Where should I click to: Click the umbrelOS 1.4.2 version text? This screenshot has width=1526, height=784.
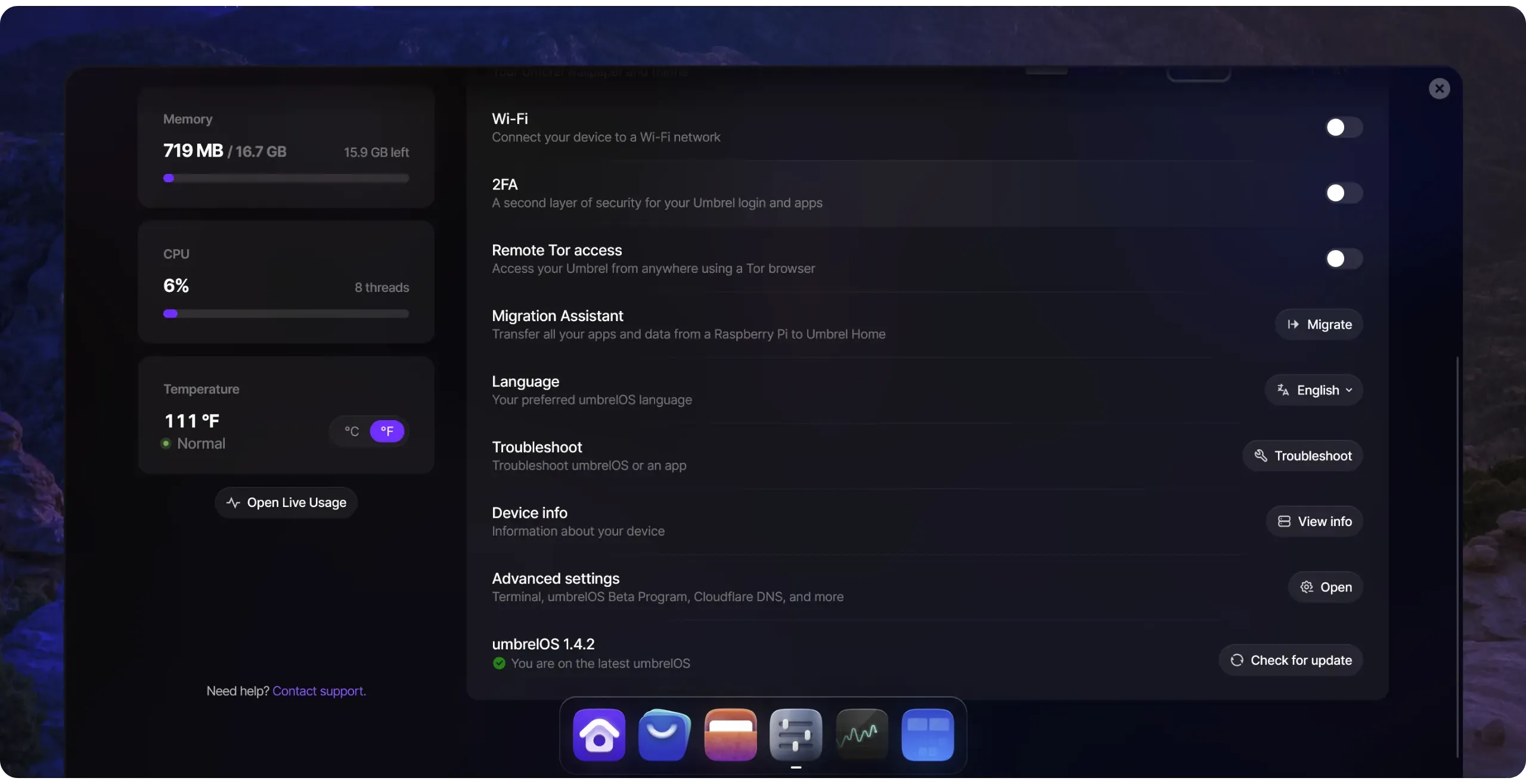tap(543, 645)
